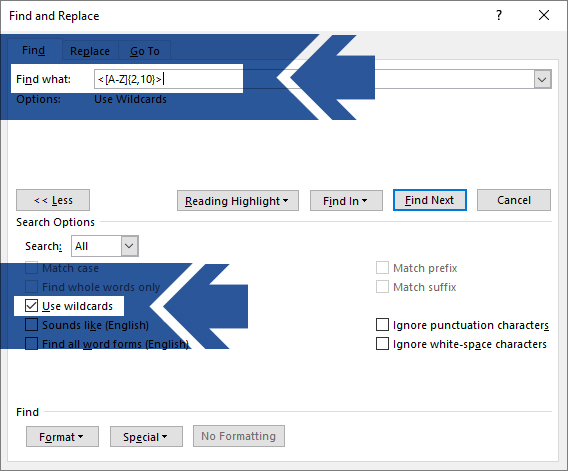Toggle the Match suffix checkbox

(x=382, y=287)
